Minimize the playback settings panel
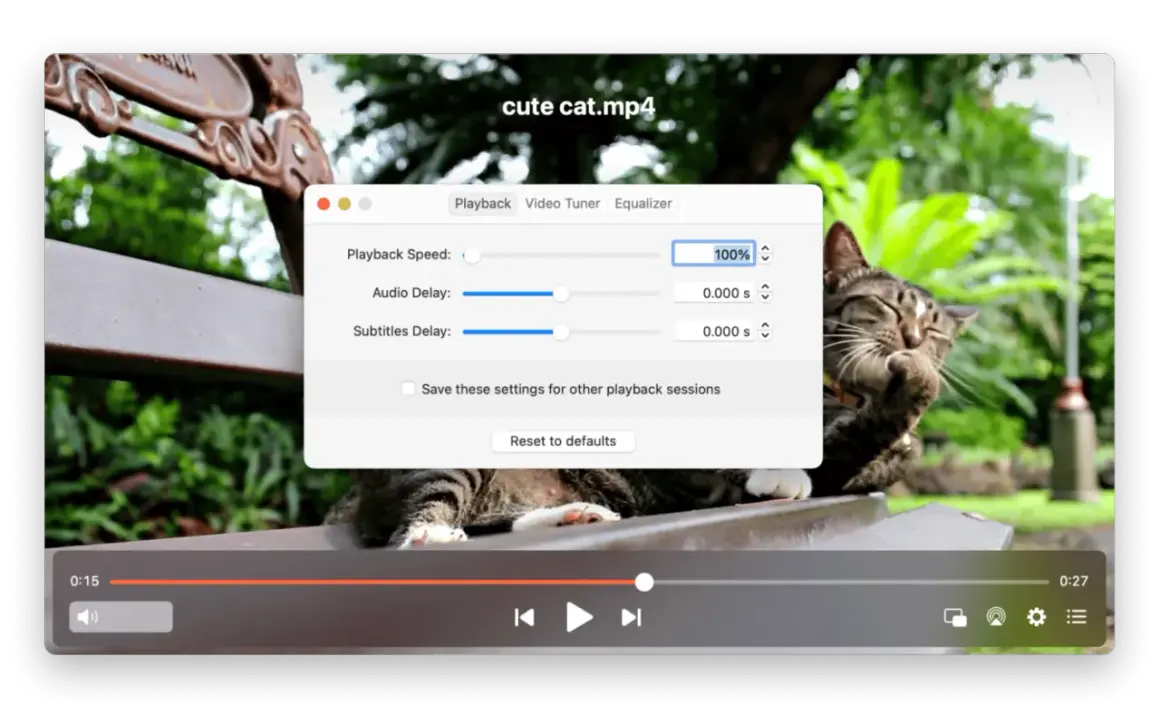The image size is (1160, 724). [x=344, y=204]
